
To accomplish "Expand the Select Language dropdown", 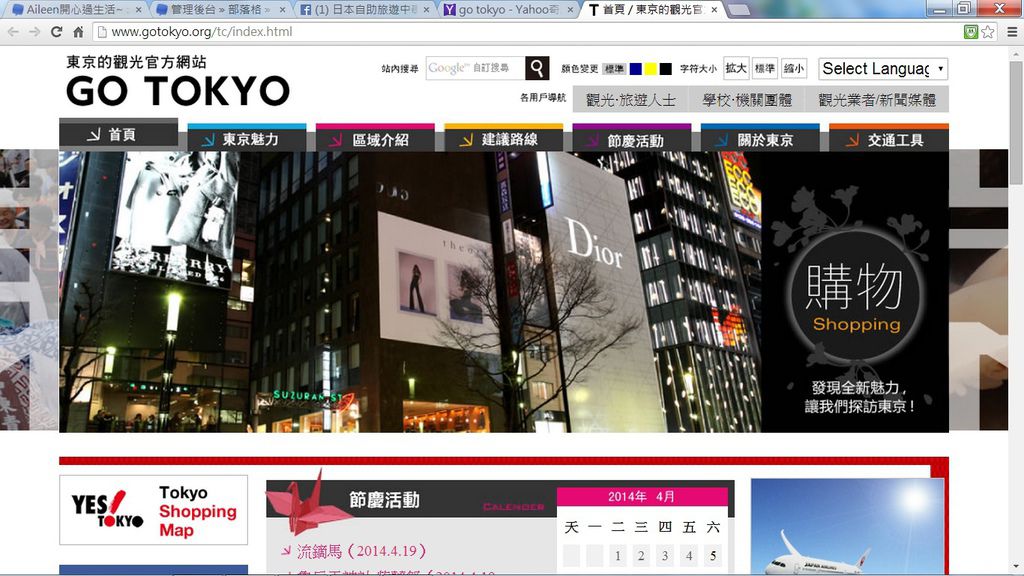I will pyautogui.click(x=883, y=69).
